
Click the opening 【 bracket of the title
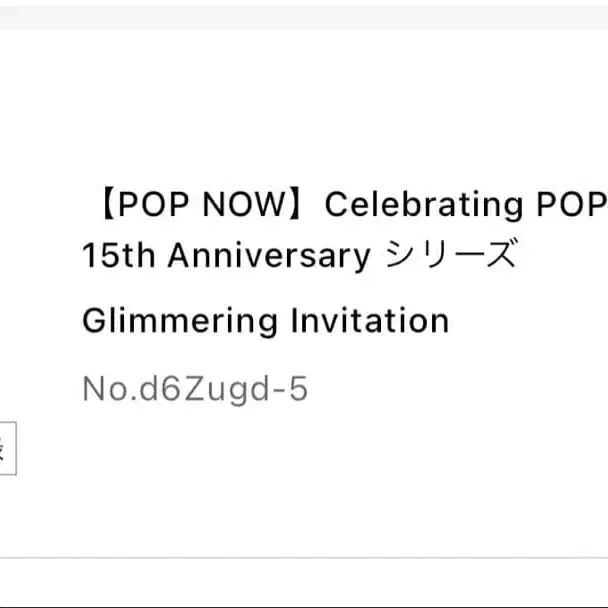tap(104, 205)
